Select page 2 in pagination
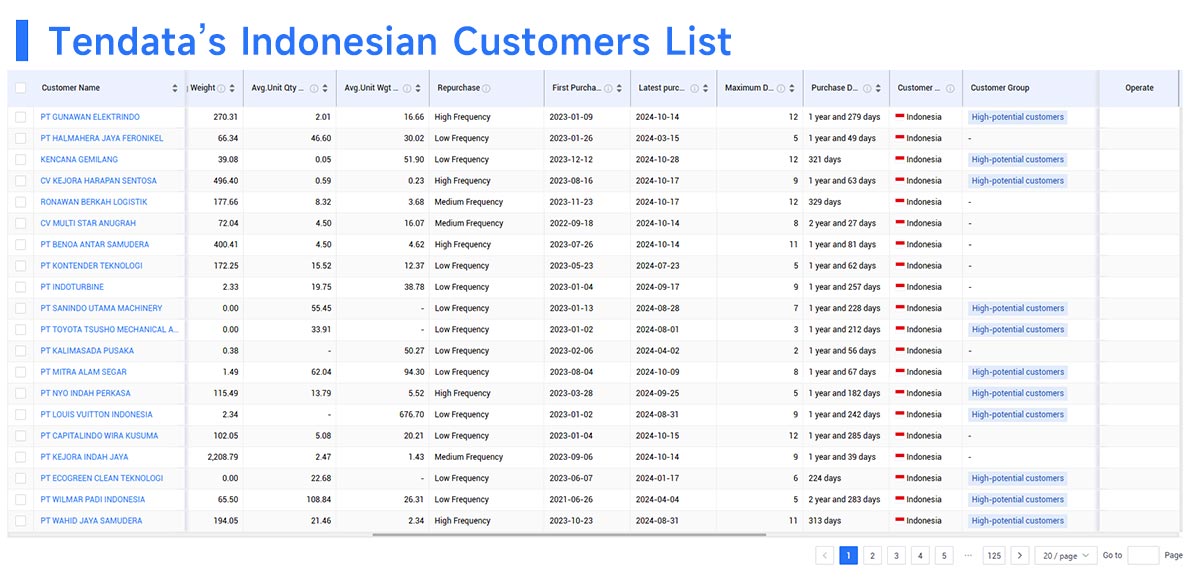This screenshot has height=578, width=1190. point(873,555)
